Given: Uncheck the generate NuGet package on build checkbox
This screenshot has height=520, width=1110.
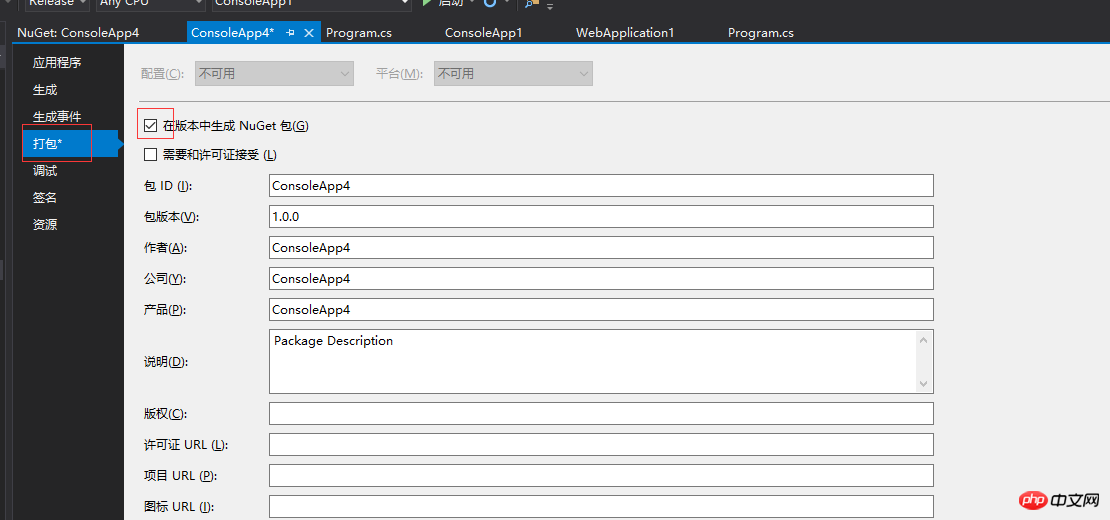Looking at the screenshot, I should click(150, 126).
